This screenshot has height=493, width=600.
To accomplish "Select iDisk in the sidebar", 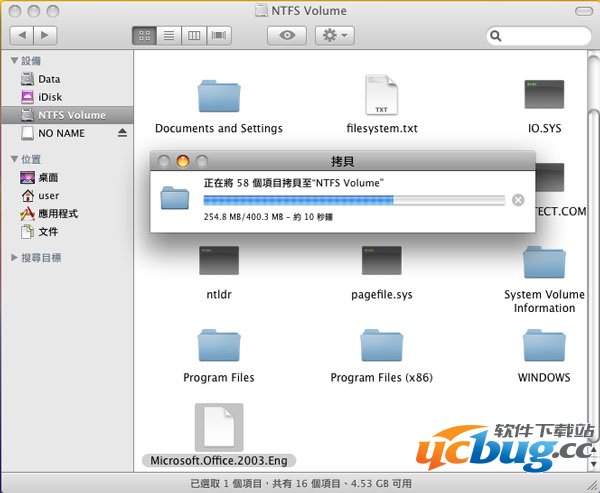I will pos(50,97).
